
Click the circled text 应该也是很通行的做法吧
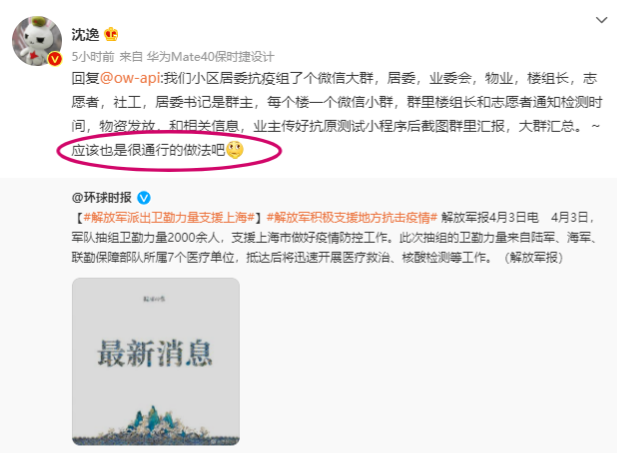click(148, 150)
